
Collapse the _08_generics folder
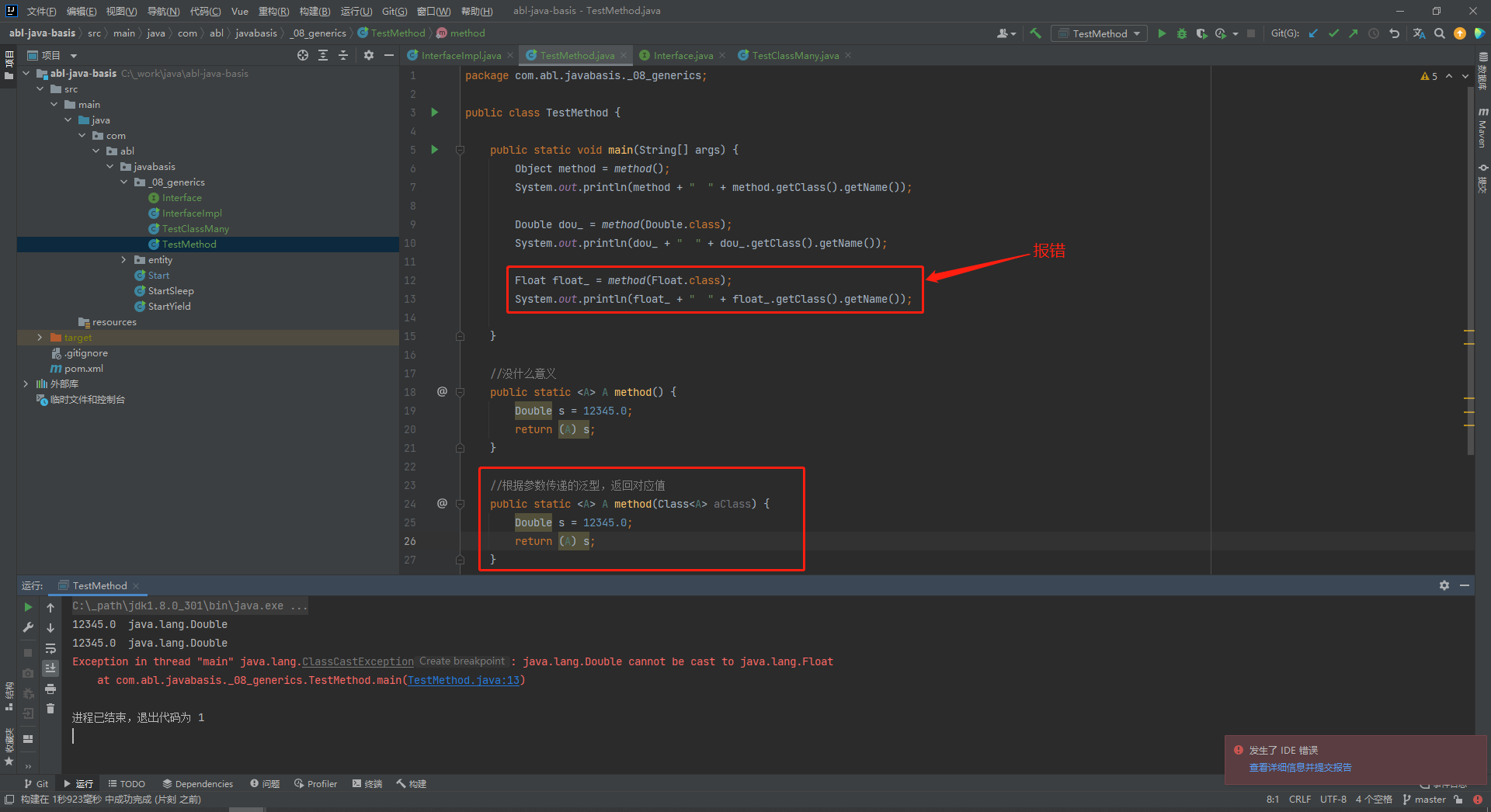[124, 182]
